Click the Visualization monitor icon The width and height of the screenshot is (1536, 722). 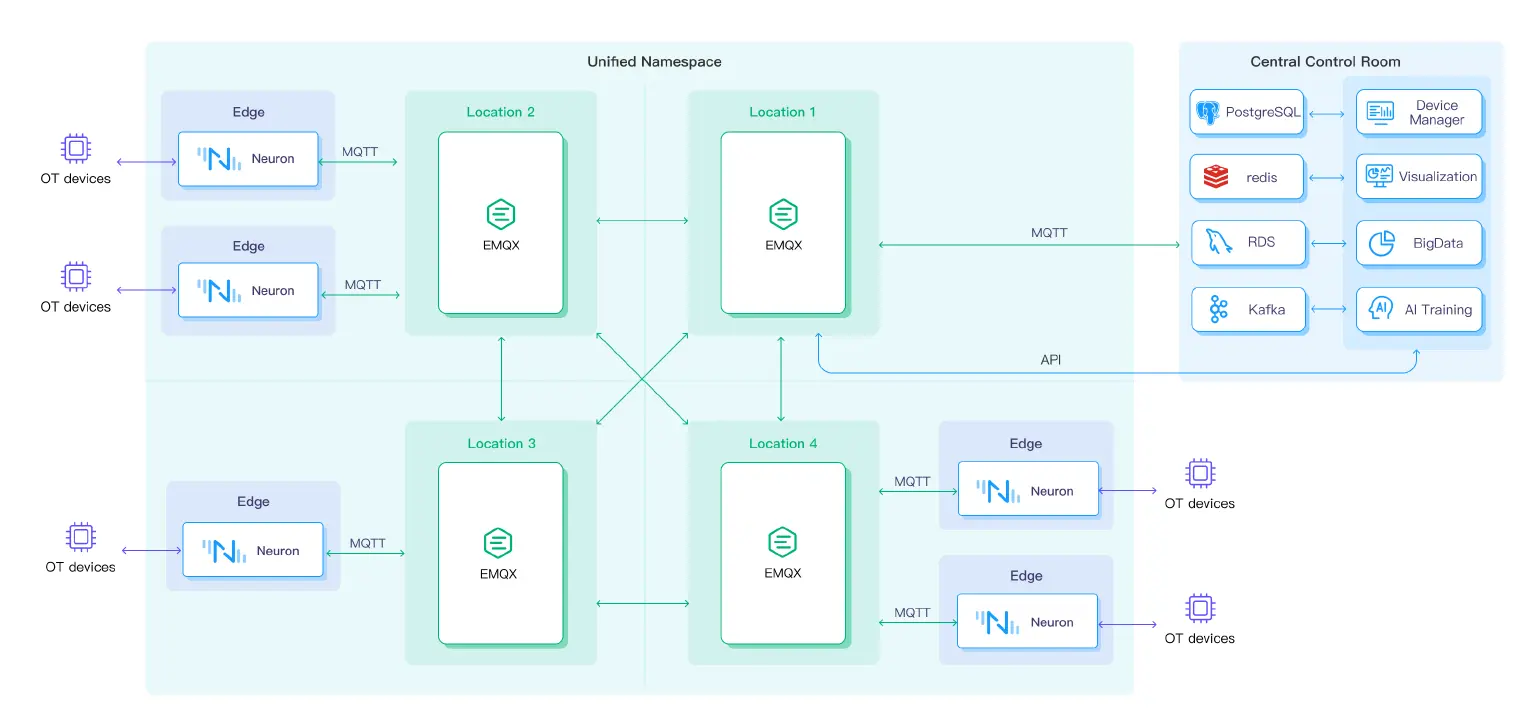coord(1379,177)
